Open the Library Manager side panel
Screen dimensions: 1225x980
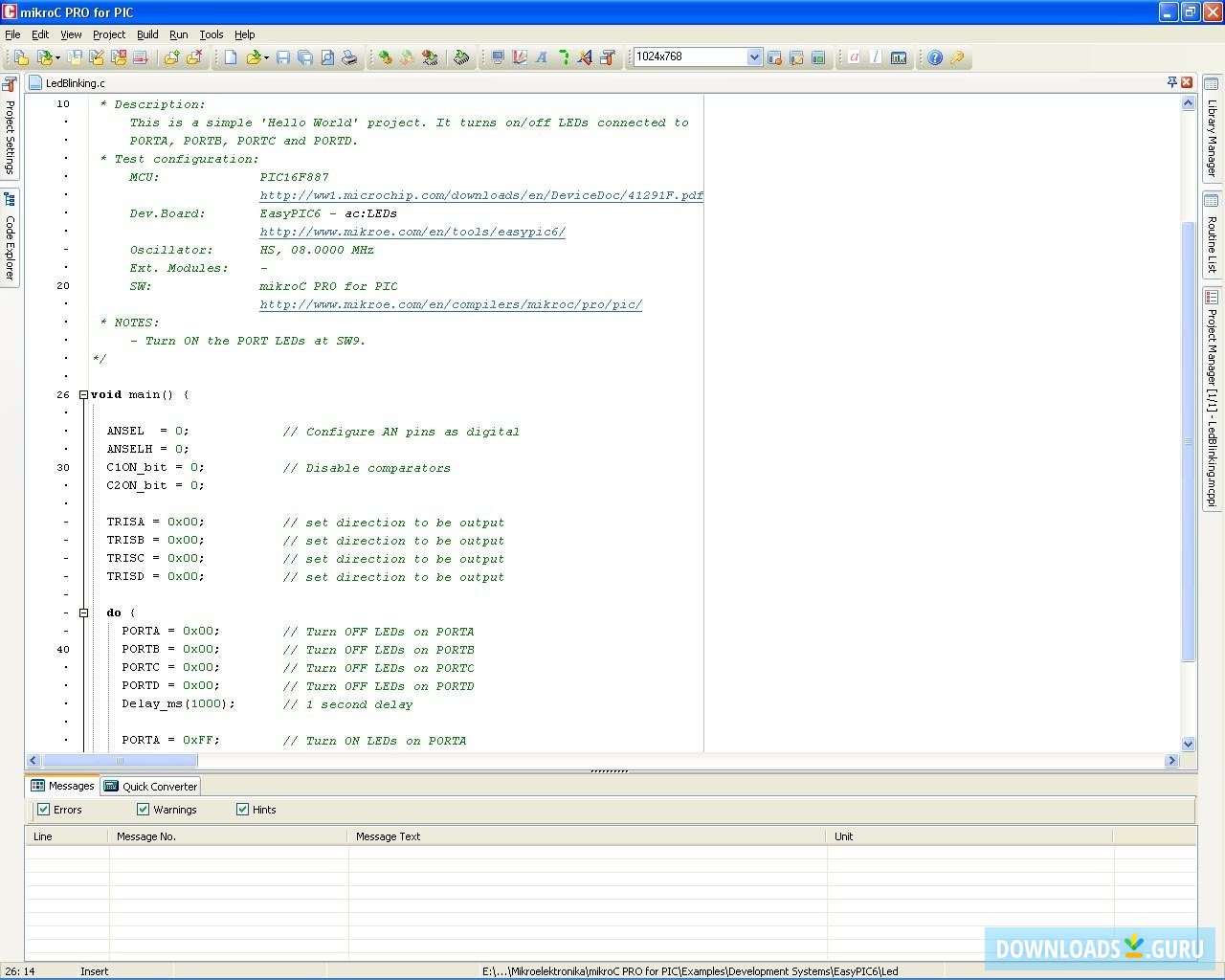[1212, 129]
